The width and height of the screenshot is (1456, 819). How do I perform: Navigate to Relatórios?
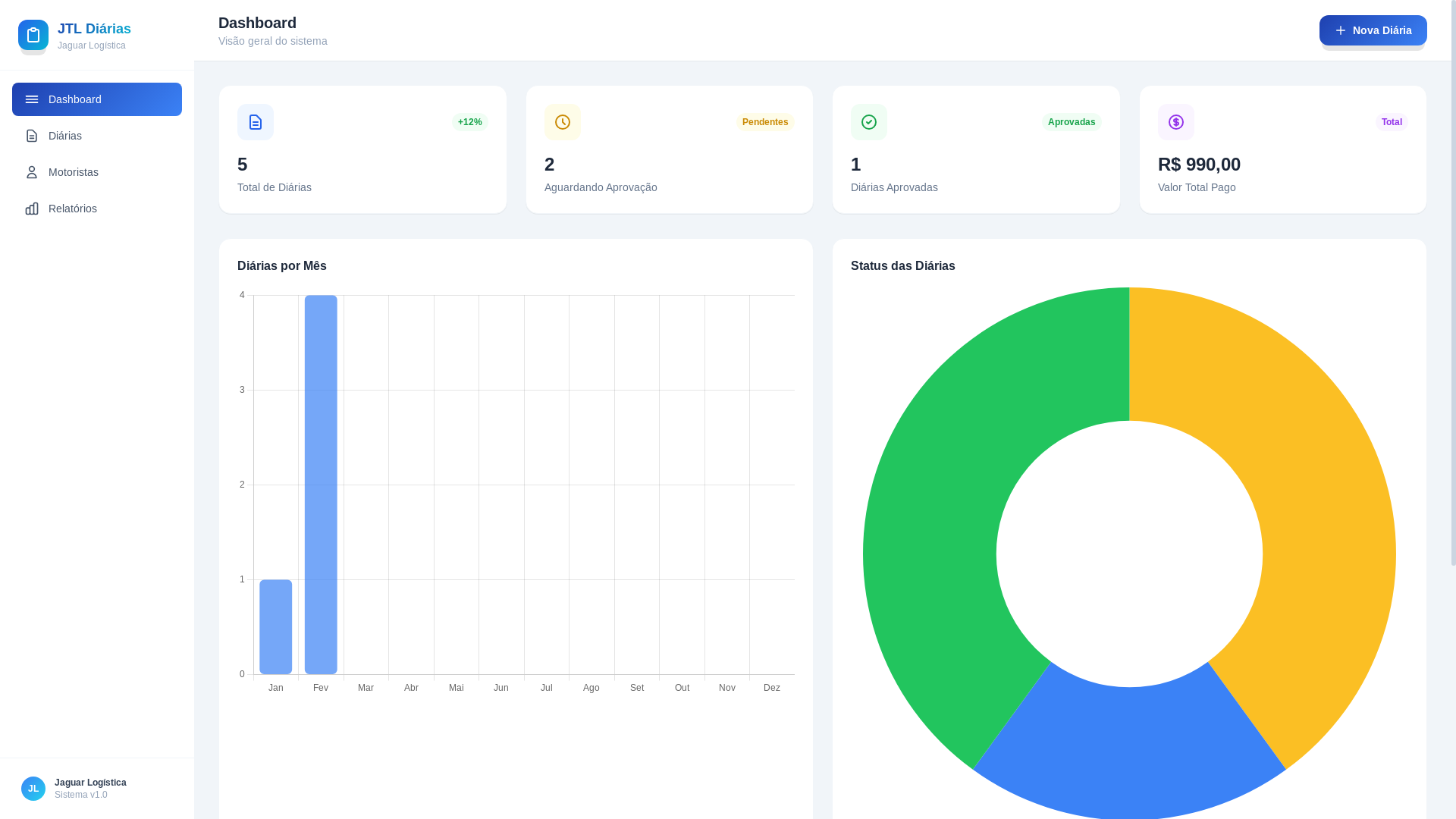click(x=72, y=209)
